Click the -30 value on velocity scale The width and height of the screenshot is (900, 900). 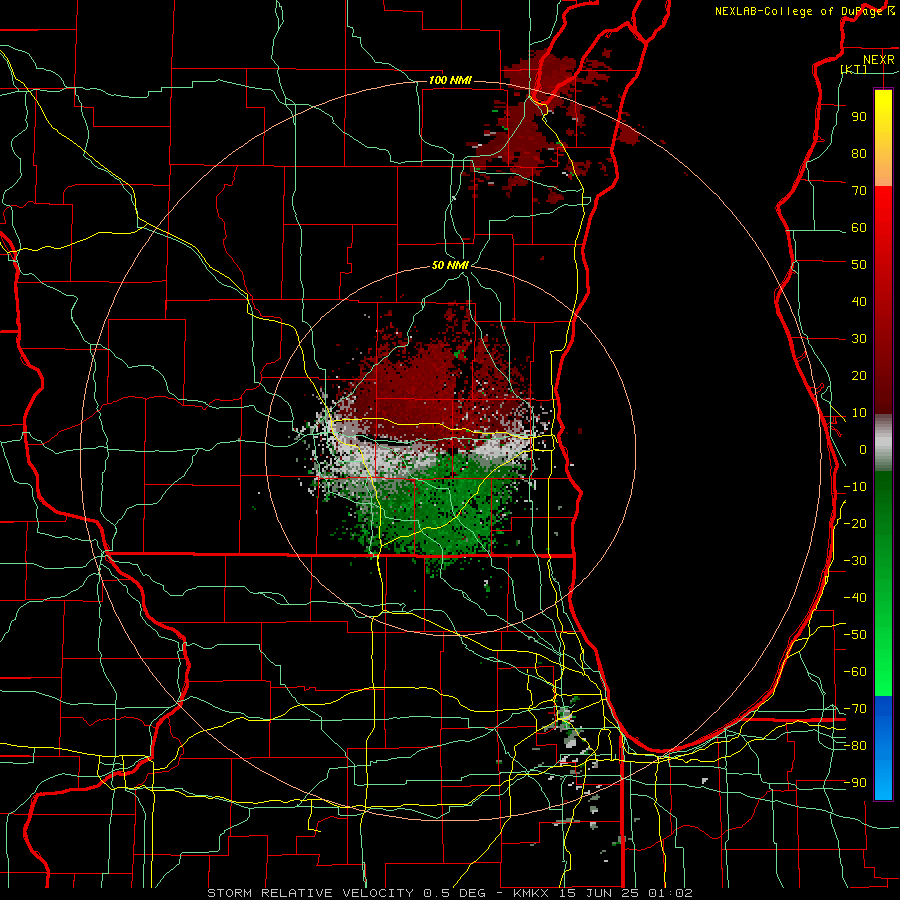pyautogui.click(x=855, y=561)
